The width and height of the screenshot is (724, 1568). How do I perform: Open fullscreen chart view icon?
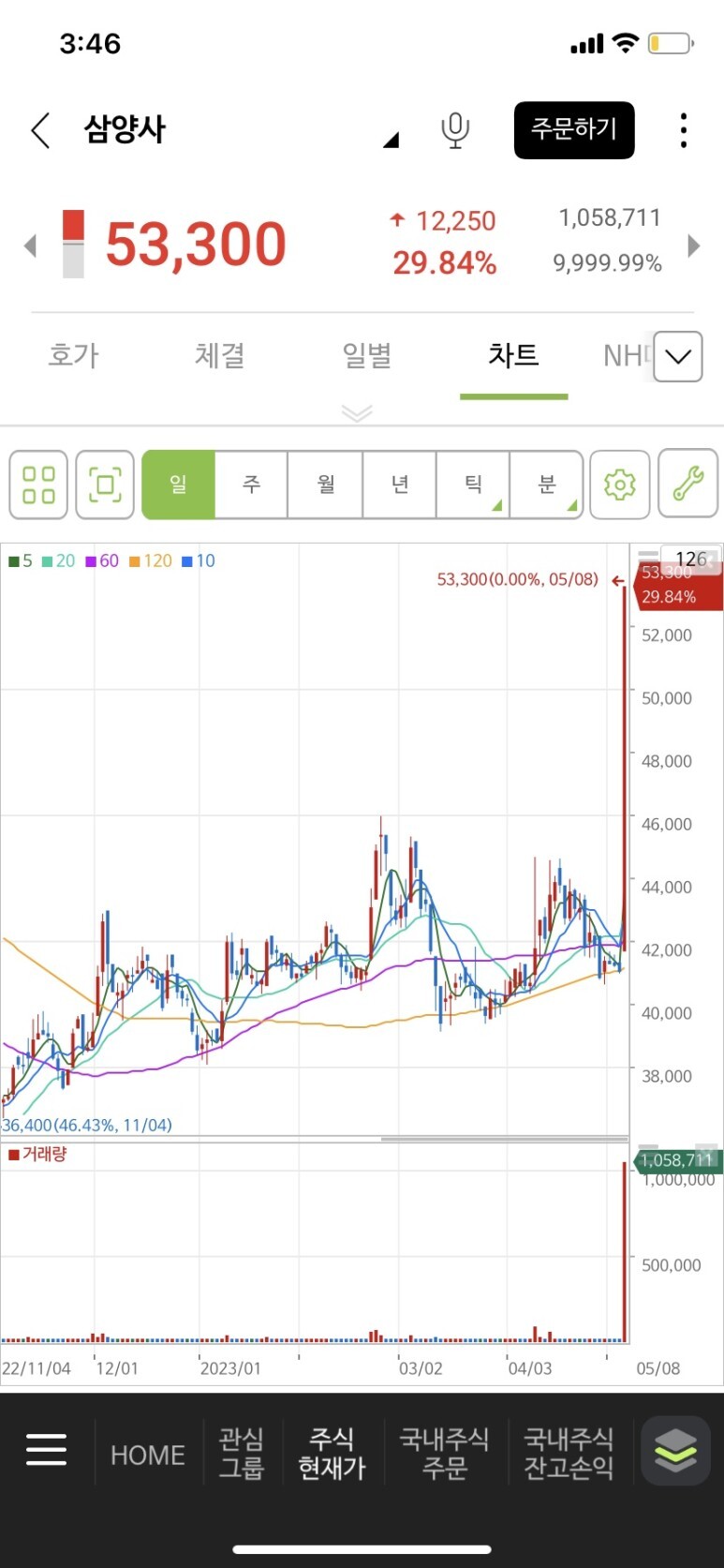pyautogui.click(x=105, y=485)
